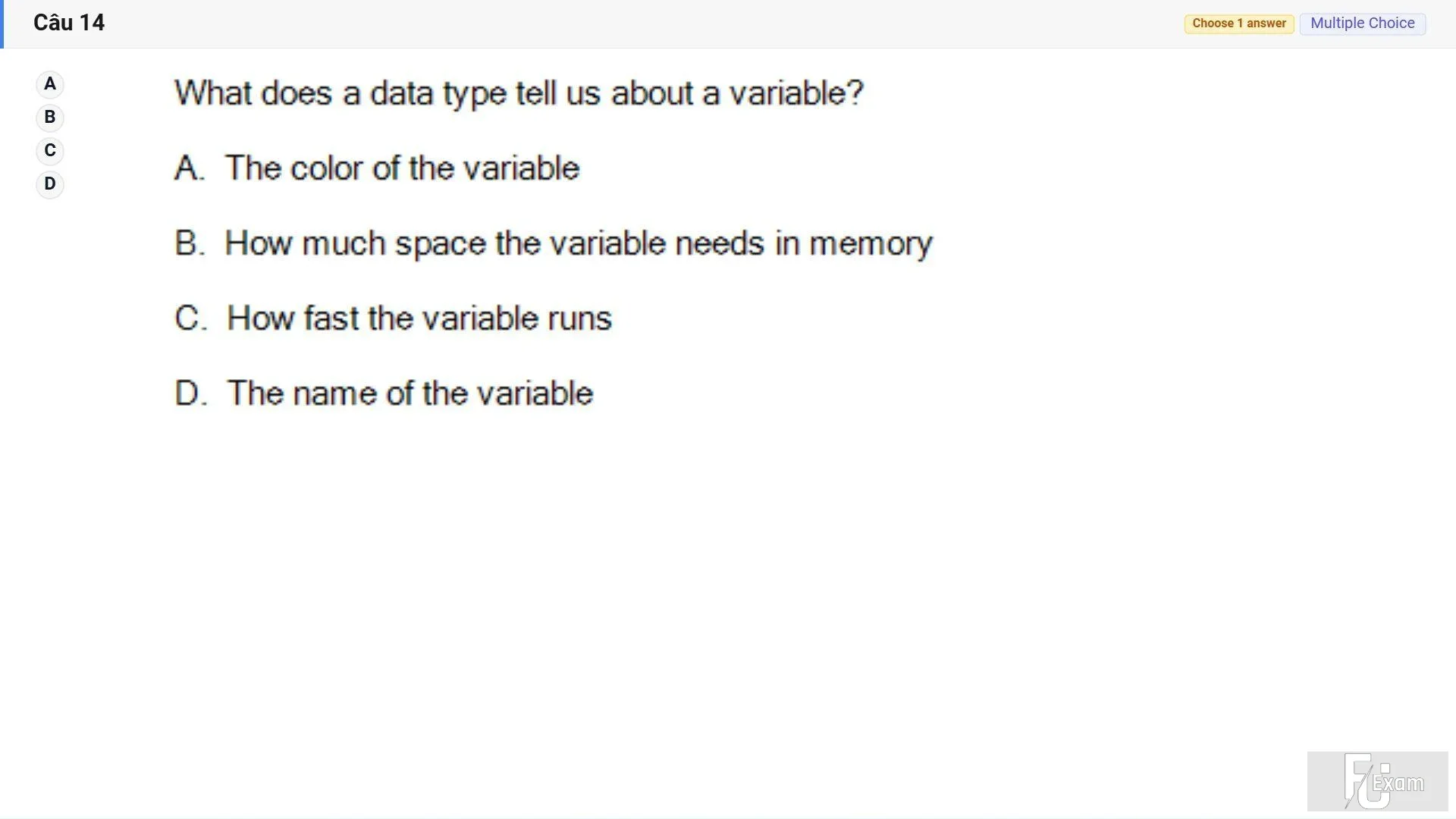Click the question text about data type
This screenshot has width=1456, height=819.
519,93
